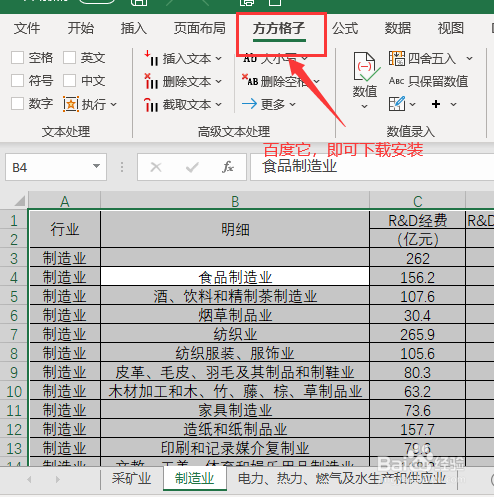Select the 方方格子 ribbon tab
The height and width of the screenshot is (497, 494).
coord(279,29)
